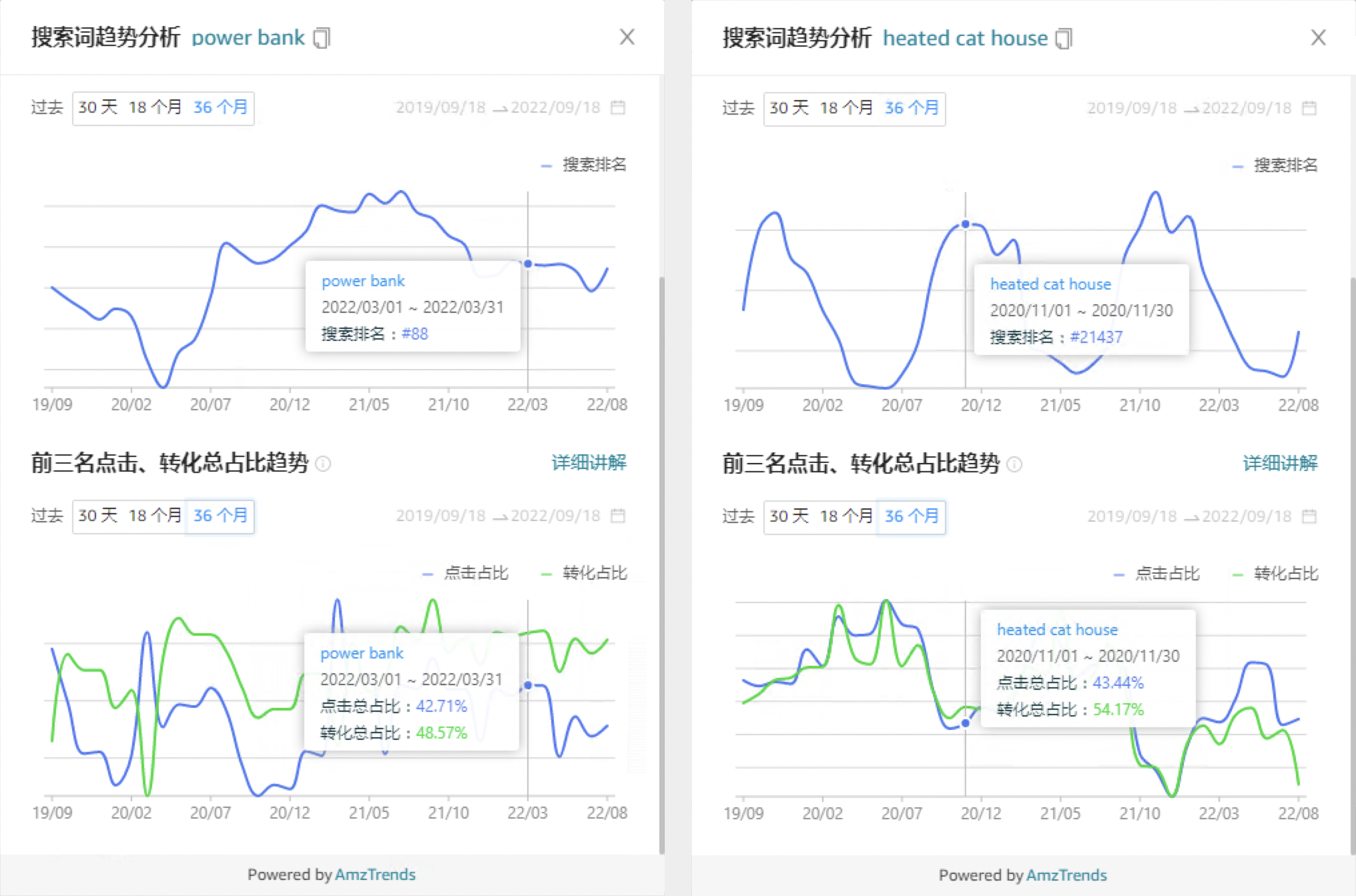
Task: Switch heated cat house chart to 18个月 range
Action: (x=848, y=107)
